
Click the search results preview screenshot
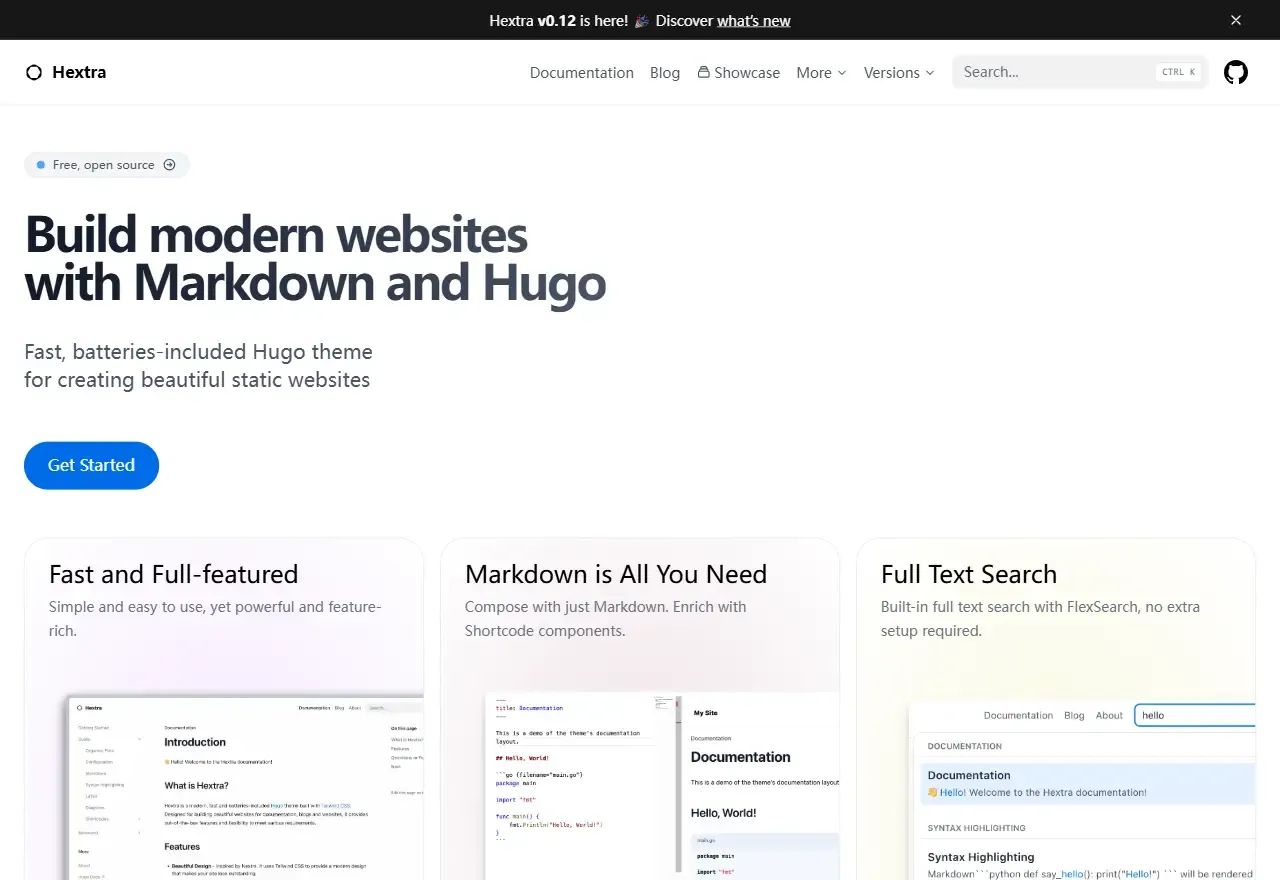coord(1082,790)
